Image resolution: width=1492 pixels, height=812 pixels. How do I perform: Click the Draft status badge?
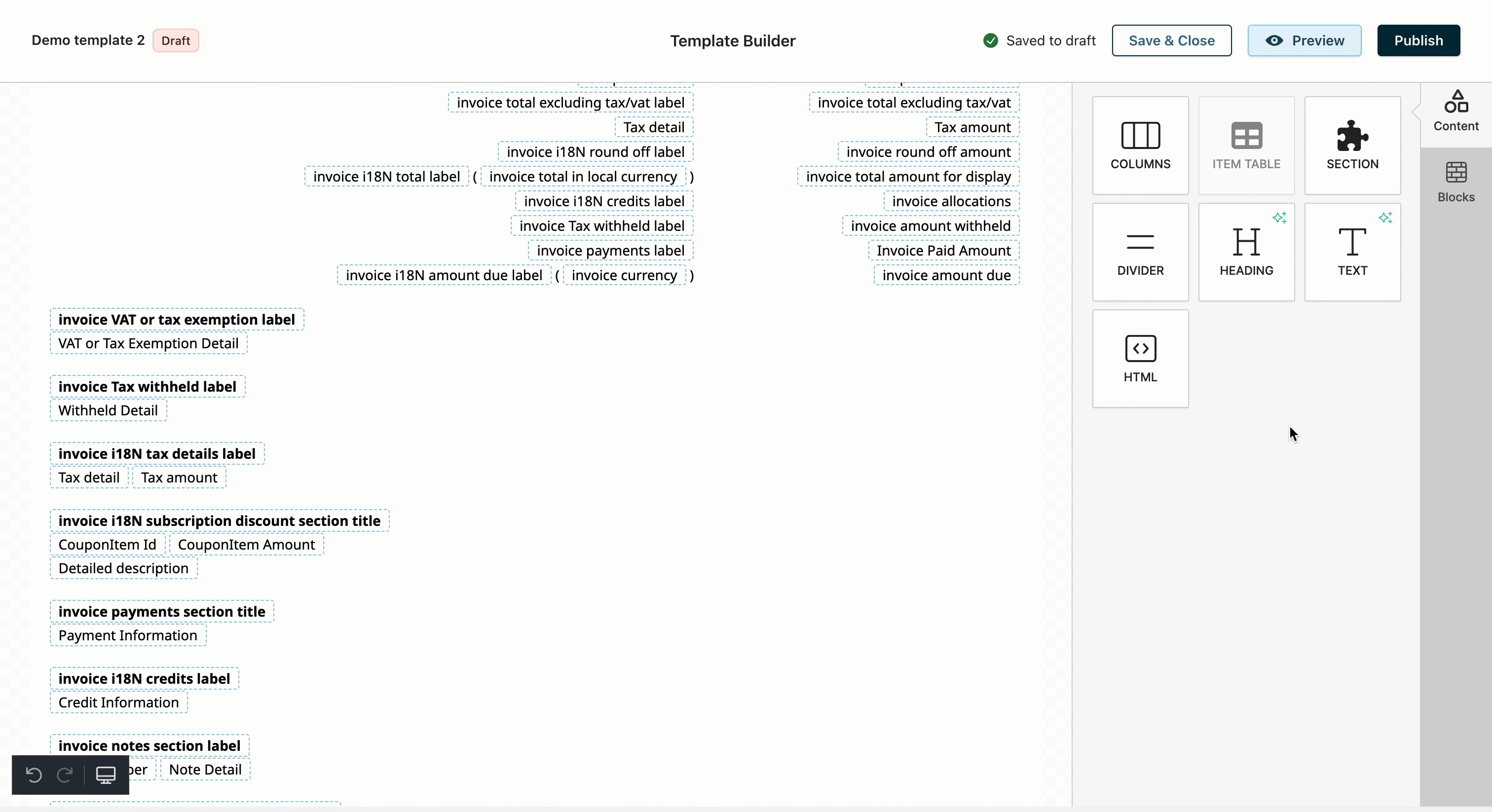pos(176,40)
